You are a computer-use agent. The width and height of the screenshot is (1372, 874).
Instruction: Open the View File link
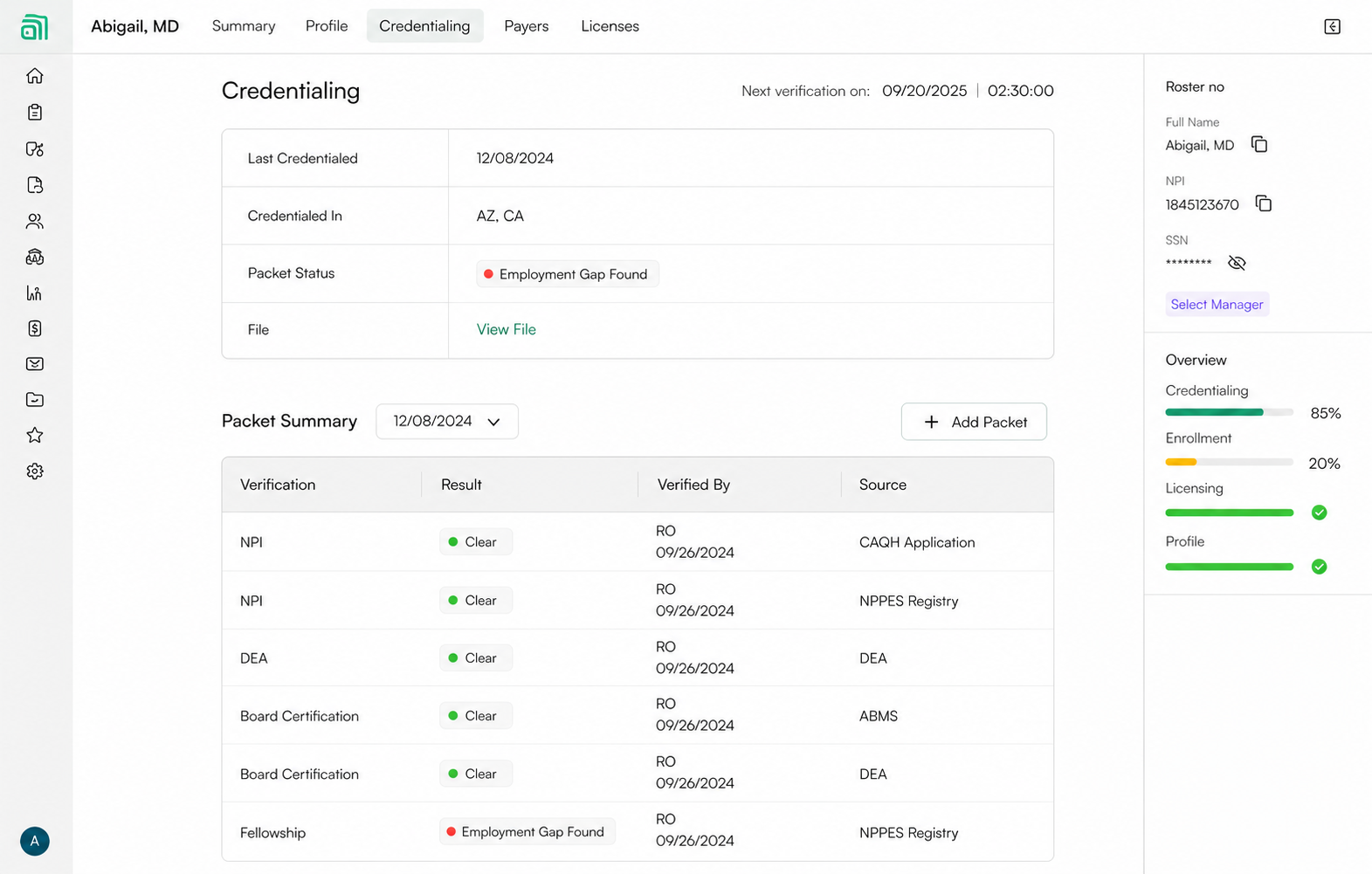click(507, 329)
